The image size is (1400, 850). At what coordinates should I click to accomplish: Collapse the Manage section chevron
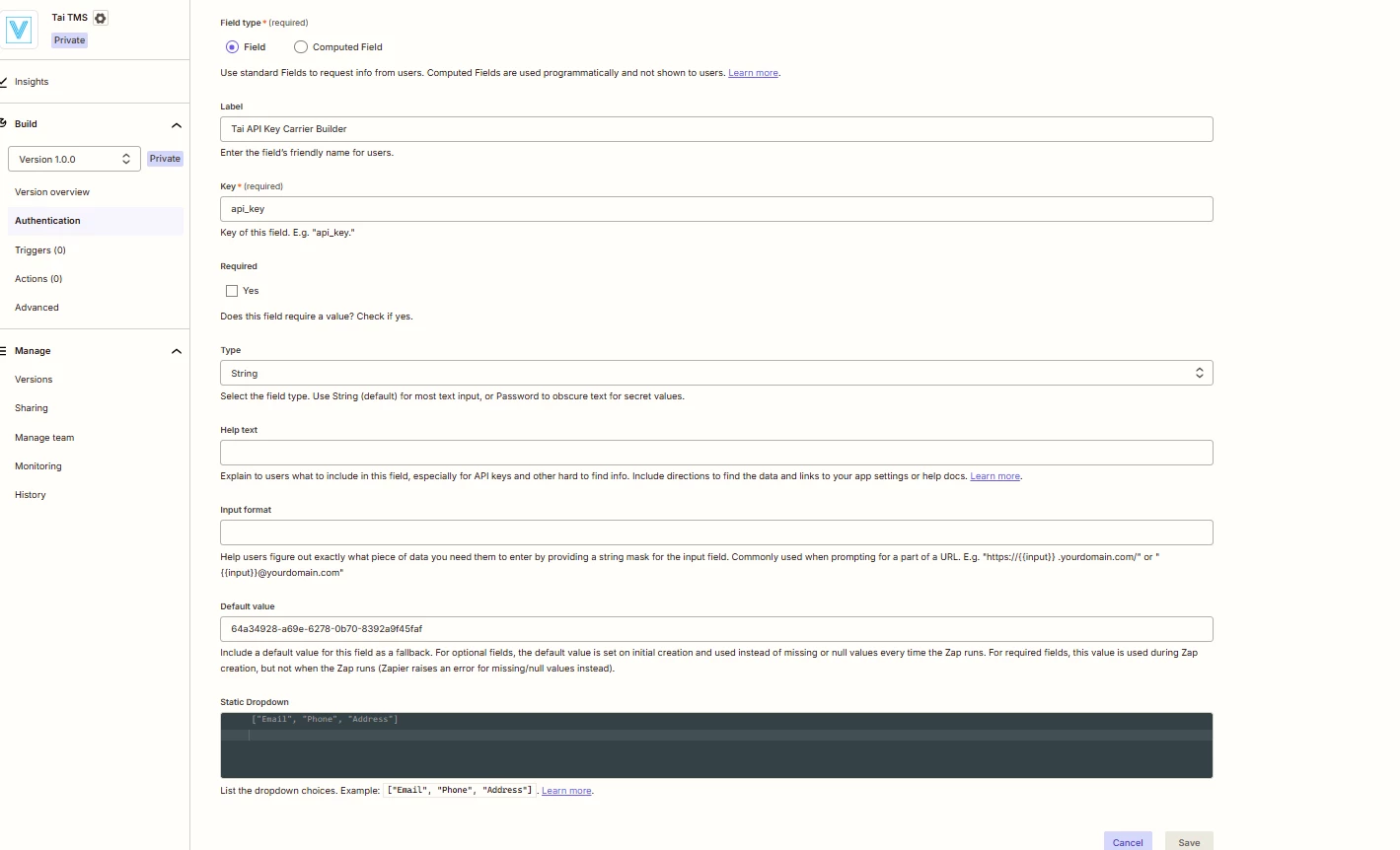click(x=177, y=351)
